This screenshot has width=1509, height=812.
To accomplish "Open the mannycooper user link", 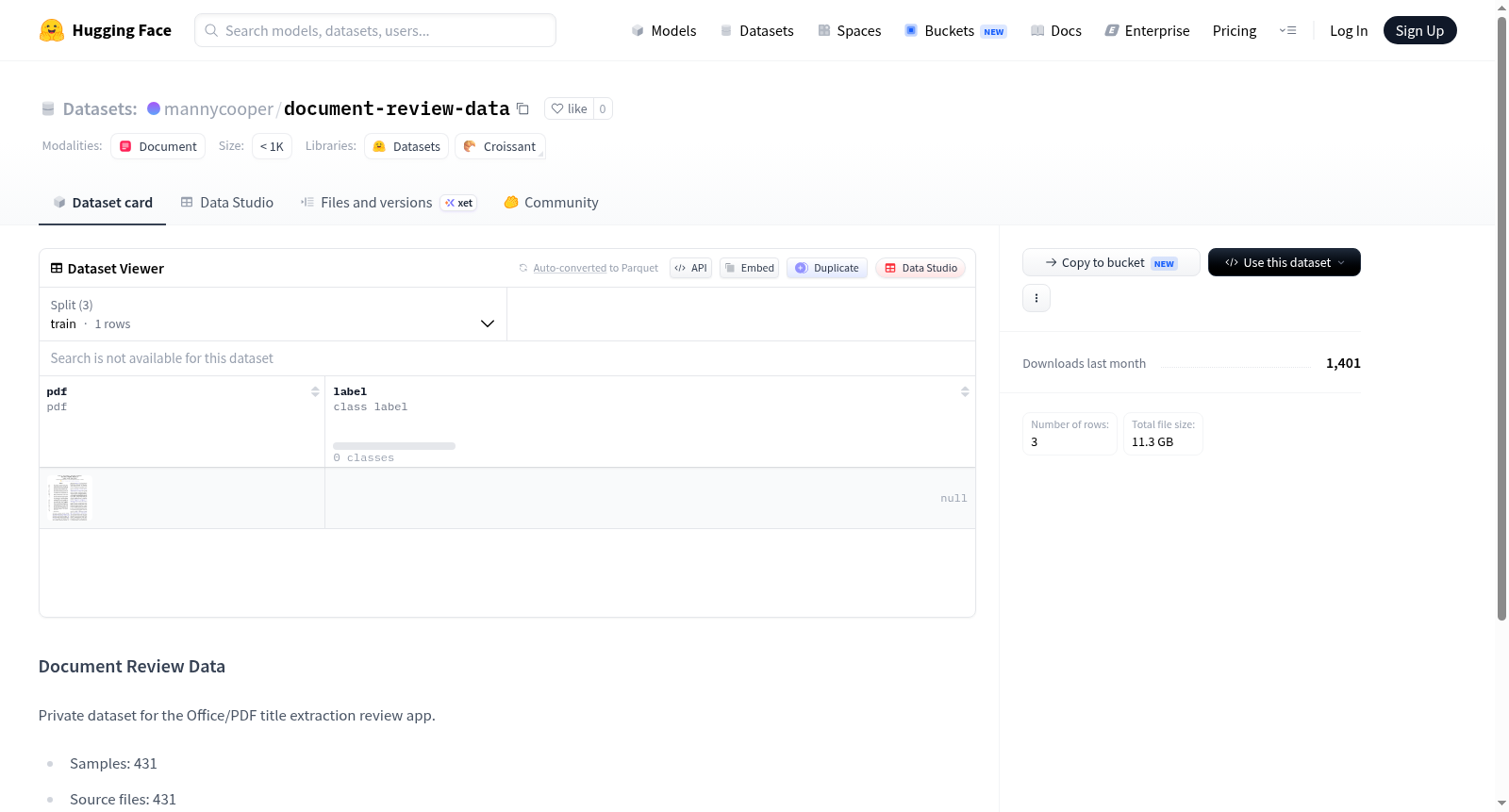I will pos(219,108).
